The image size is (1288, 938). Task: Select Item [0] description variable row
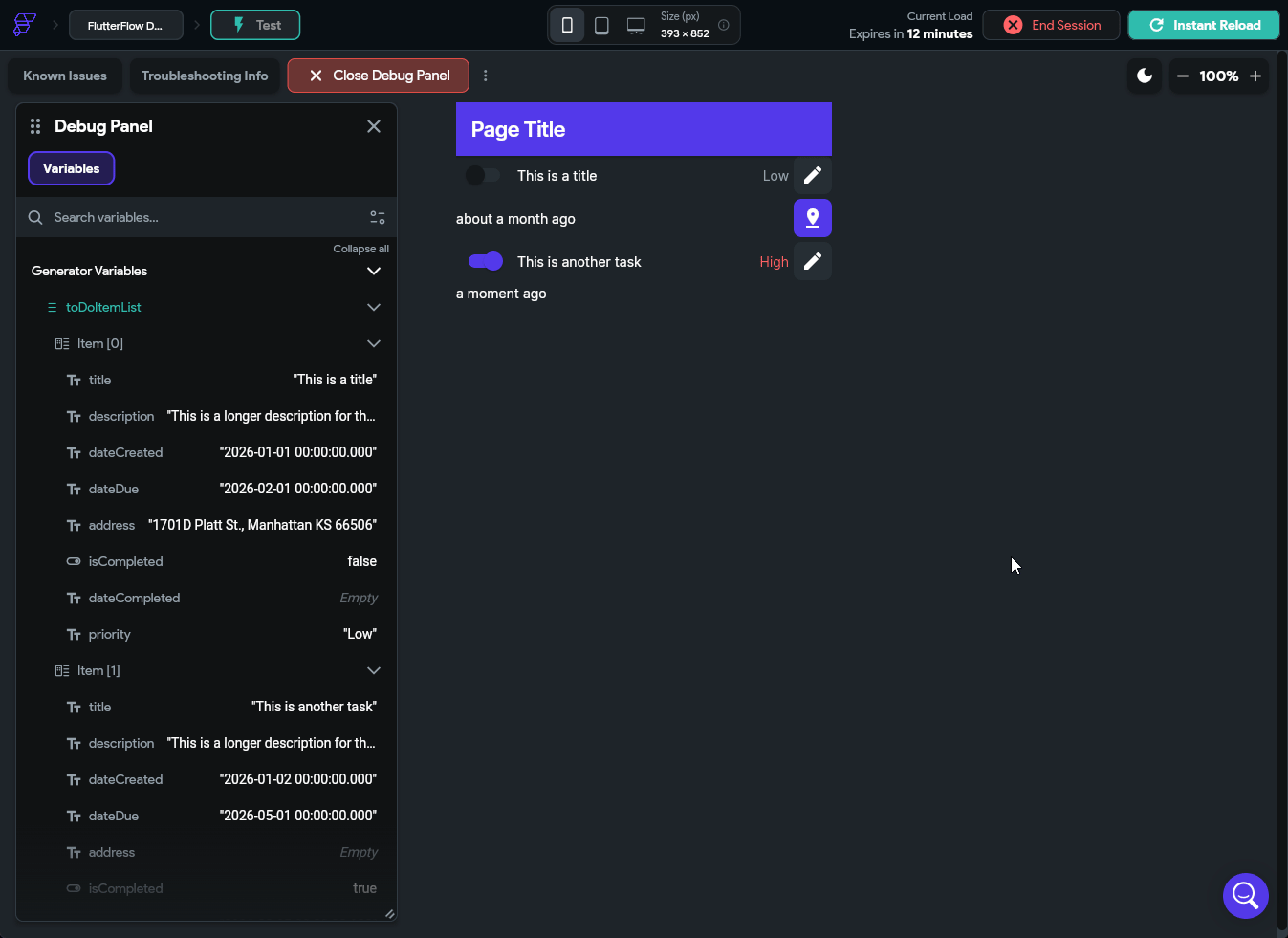point(207,416)
